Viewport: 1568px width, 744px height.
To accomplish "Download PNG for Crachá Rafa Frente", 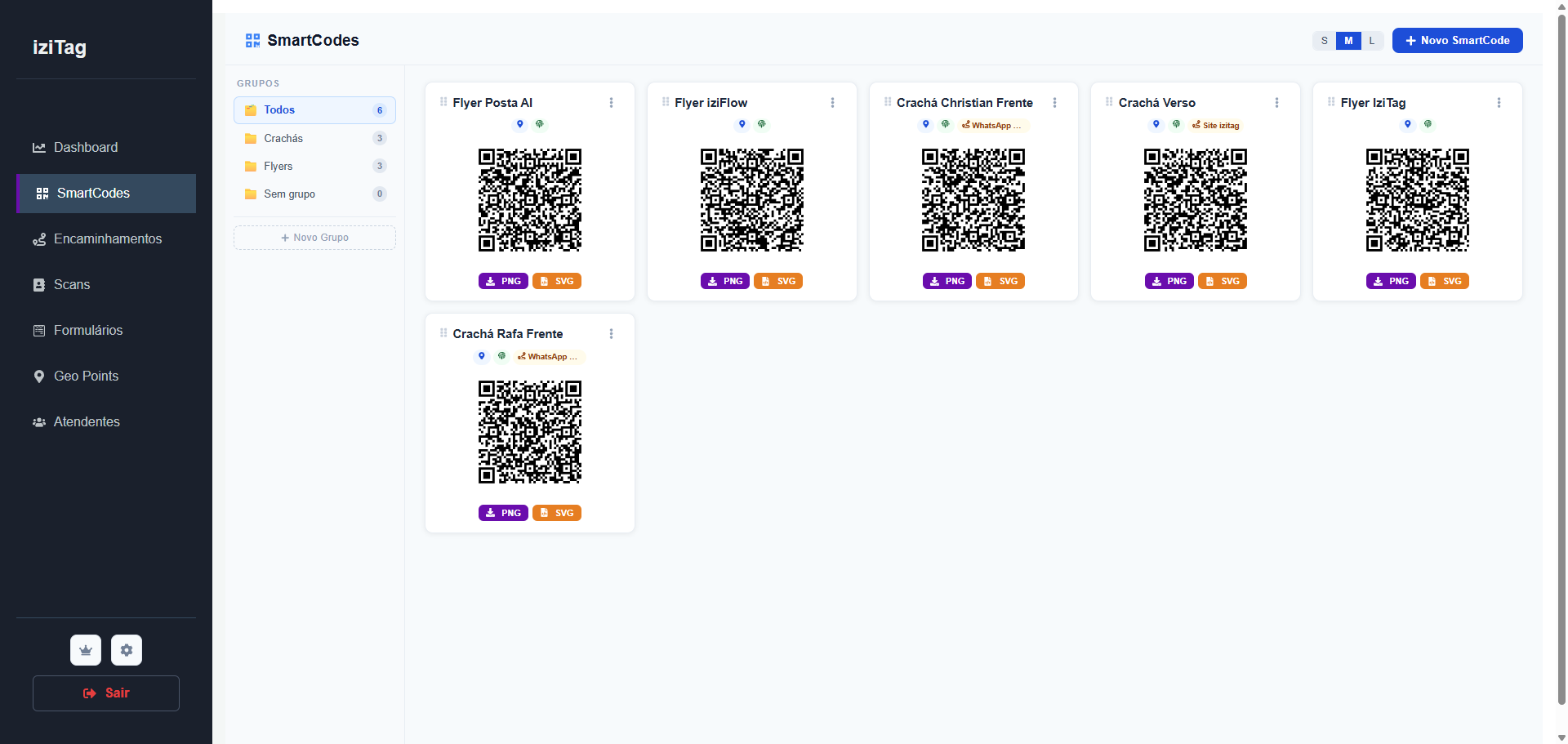I will point(503,514).
